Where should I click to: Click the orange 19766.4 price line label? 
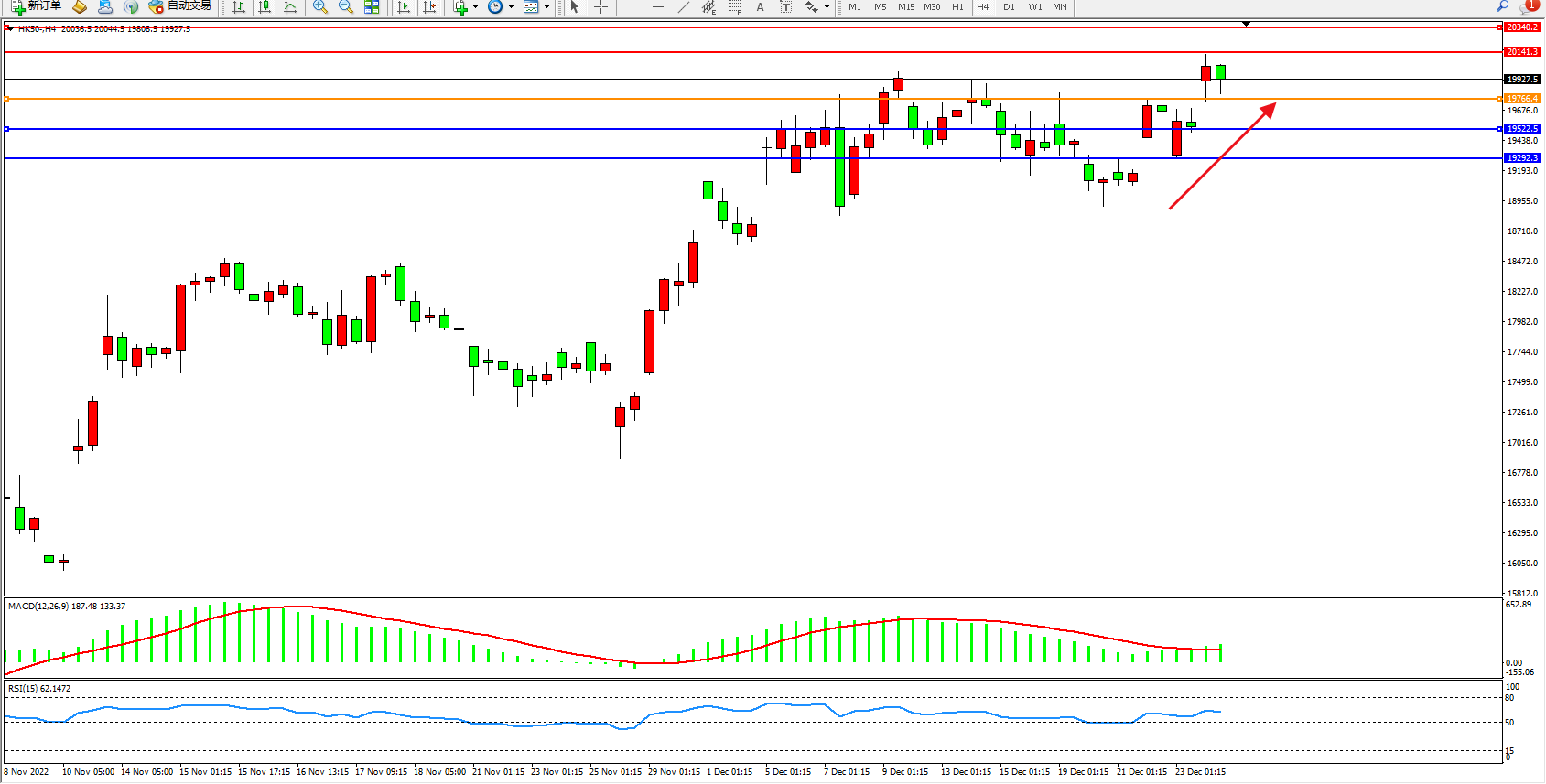(1522, 99)
